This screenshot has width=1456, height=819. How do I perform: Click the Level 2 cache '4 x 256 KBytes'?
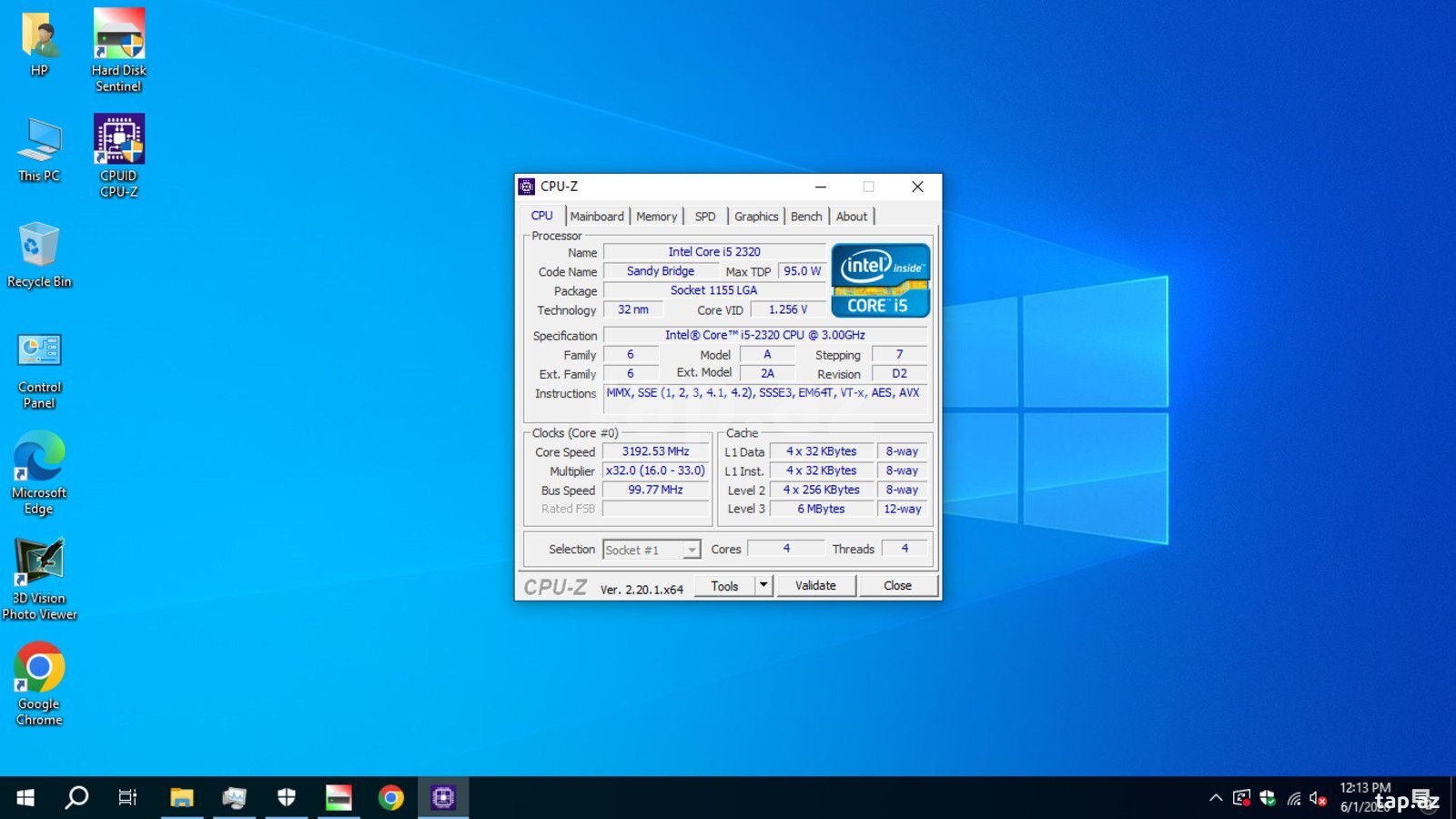pyautogui.click(x=822, y=490)
